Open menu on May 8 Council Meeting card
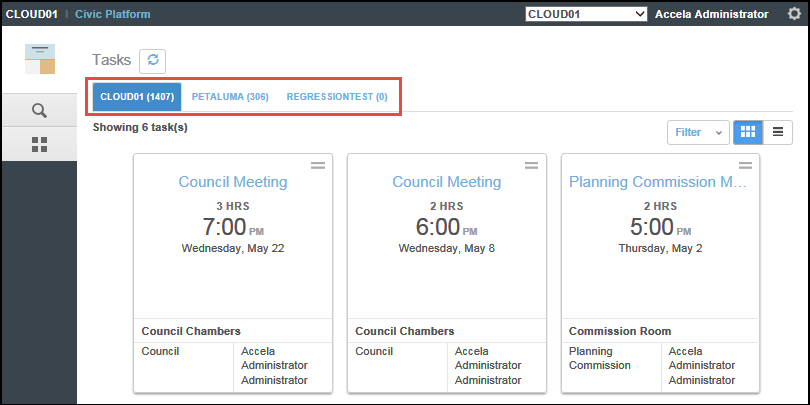Screen dimensions: 810x405 point(532,166)
